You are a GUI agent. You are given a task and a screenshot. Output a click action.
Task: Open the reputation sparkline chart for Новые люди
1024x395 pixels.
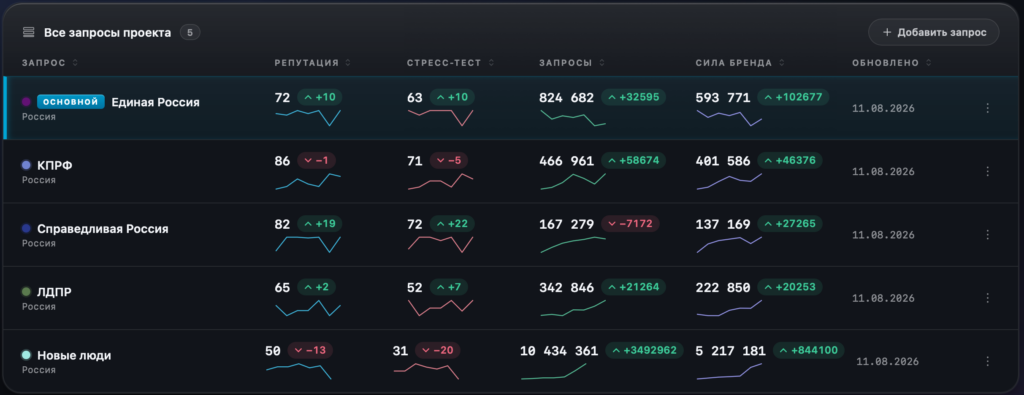pos(298,371)
